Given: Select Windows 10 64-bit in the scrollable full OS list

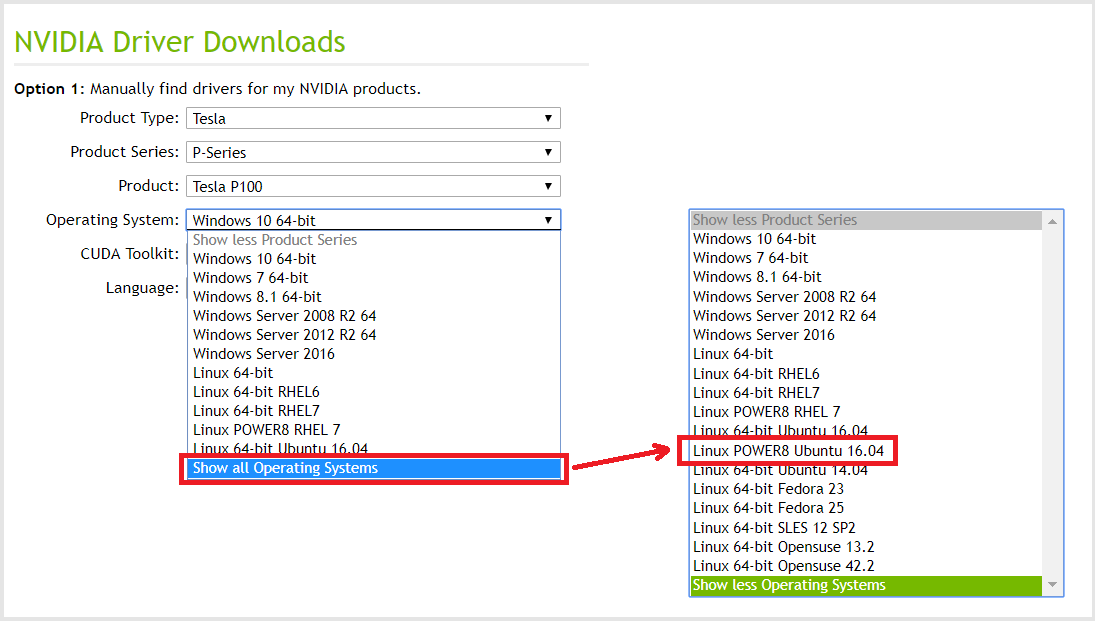Looking at the screenshot, I should tap(866, 239).
